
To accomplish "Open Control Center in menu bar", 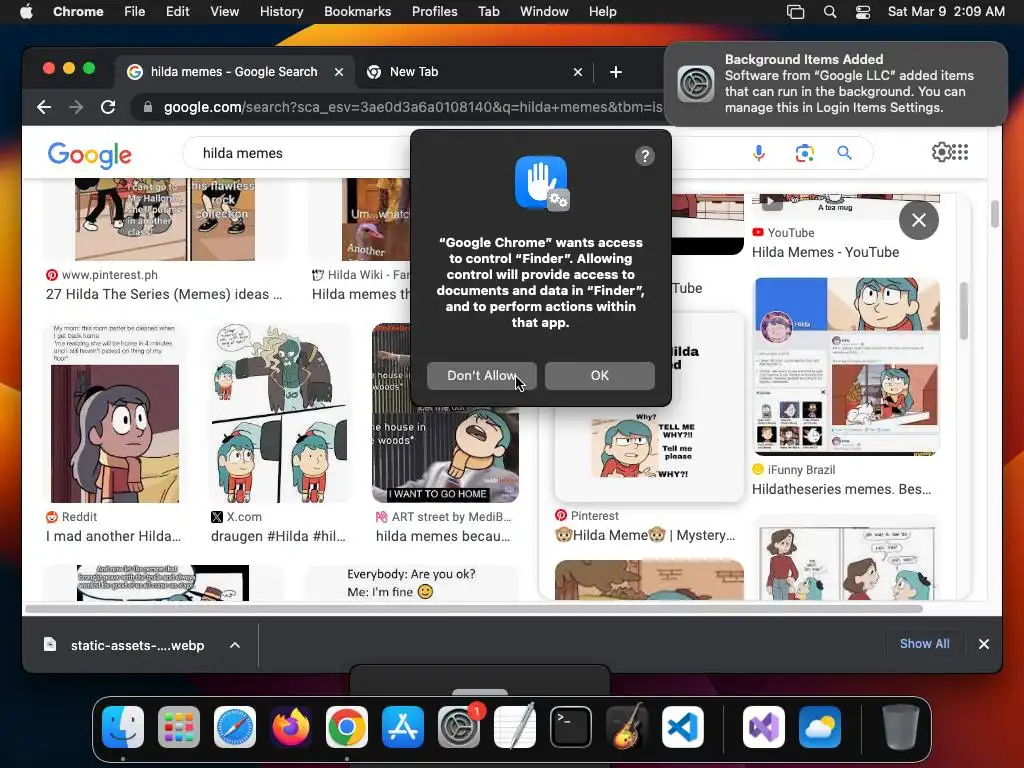I will (x=863, y=12).
